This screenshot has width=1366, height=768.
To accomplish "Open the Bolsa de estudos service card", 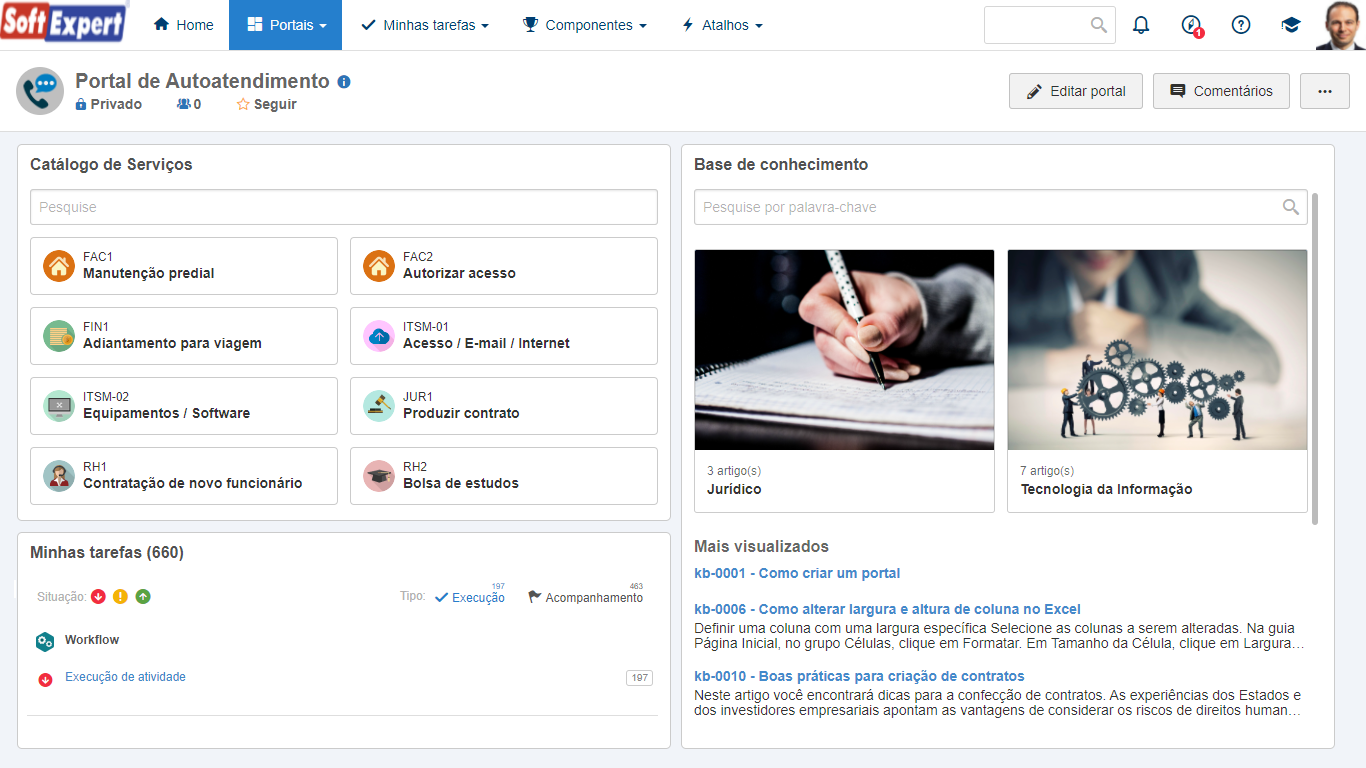I will click(x=504, y=476).
